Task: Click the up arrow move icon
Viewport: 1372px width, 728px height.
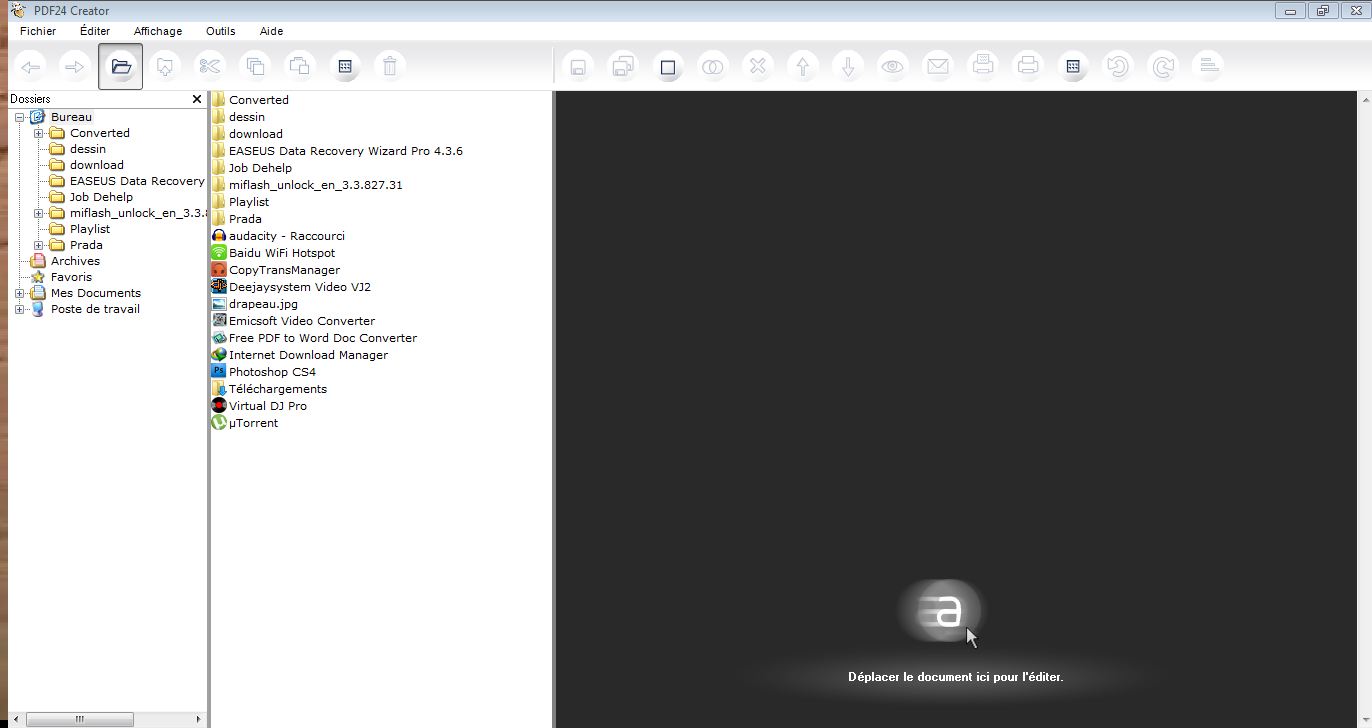Action: click(x=802, y=67)
